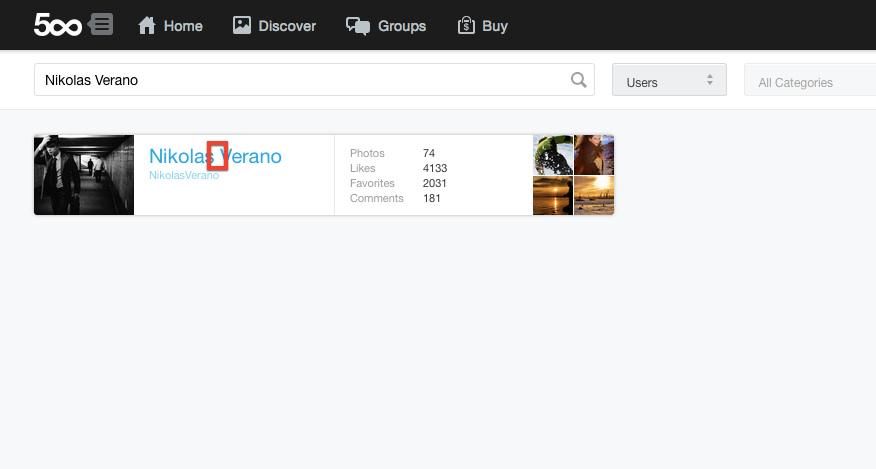Click the Likes count of 4133

point(434,168)
